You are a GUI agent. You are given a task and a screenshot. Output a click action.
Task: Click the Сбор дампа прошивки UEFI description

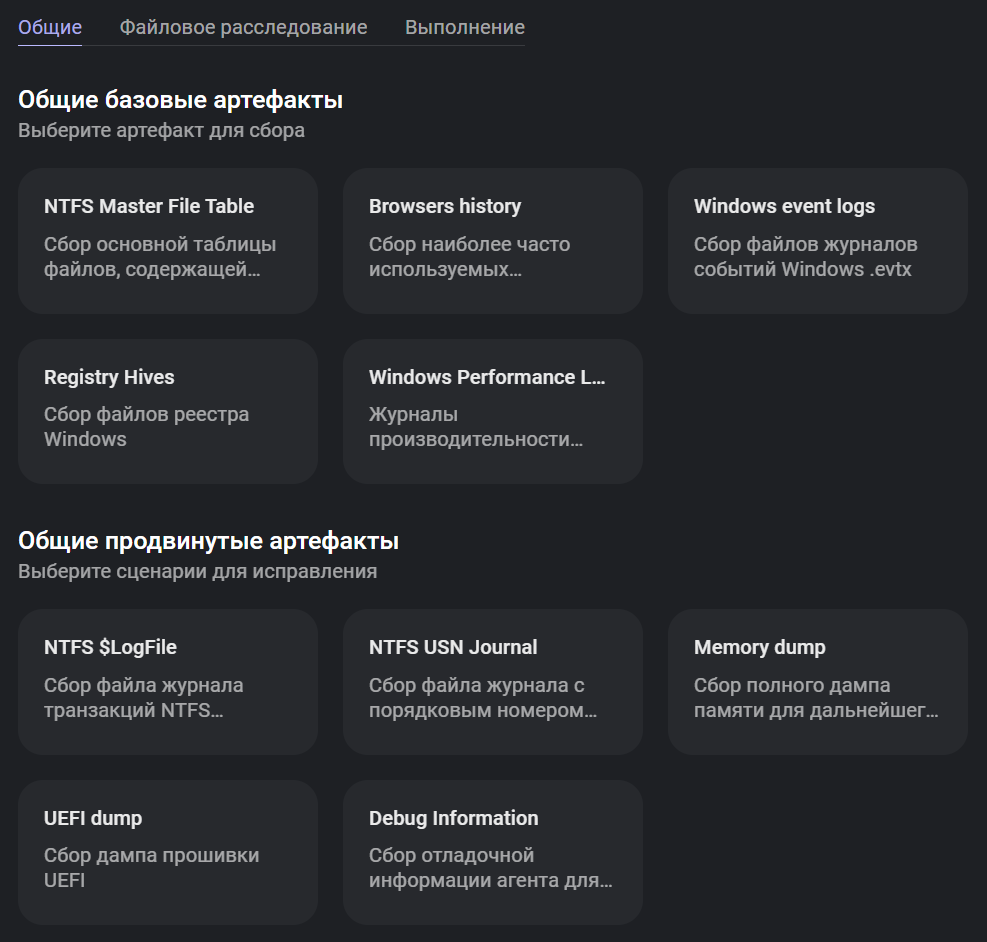[x=151, y=868]
